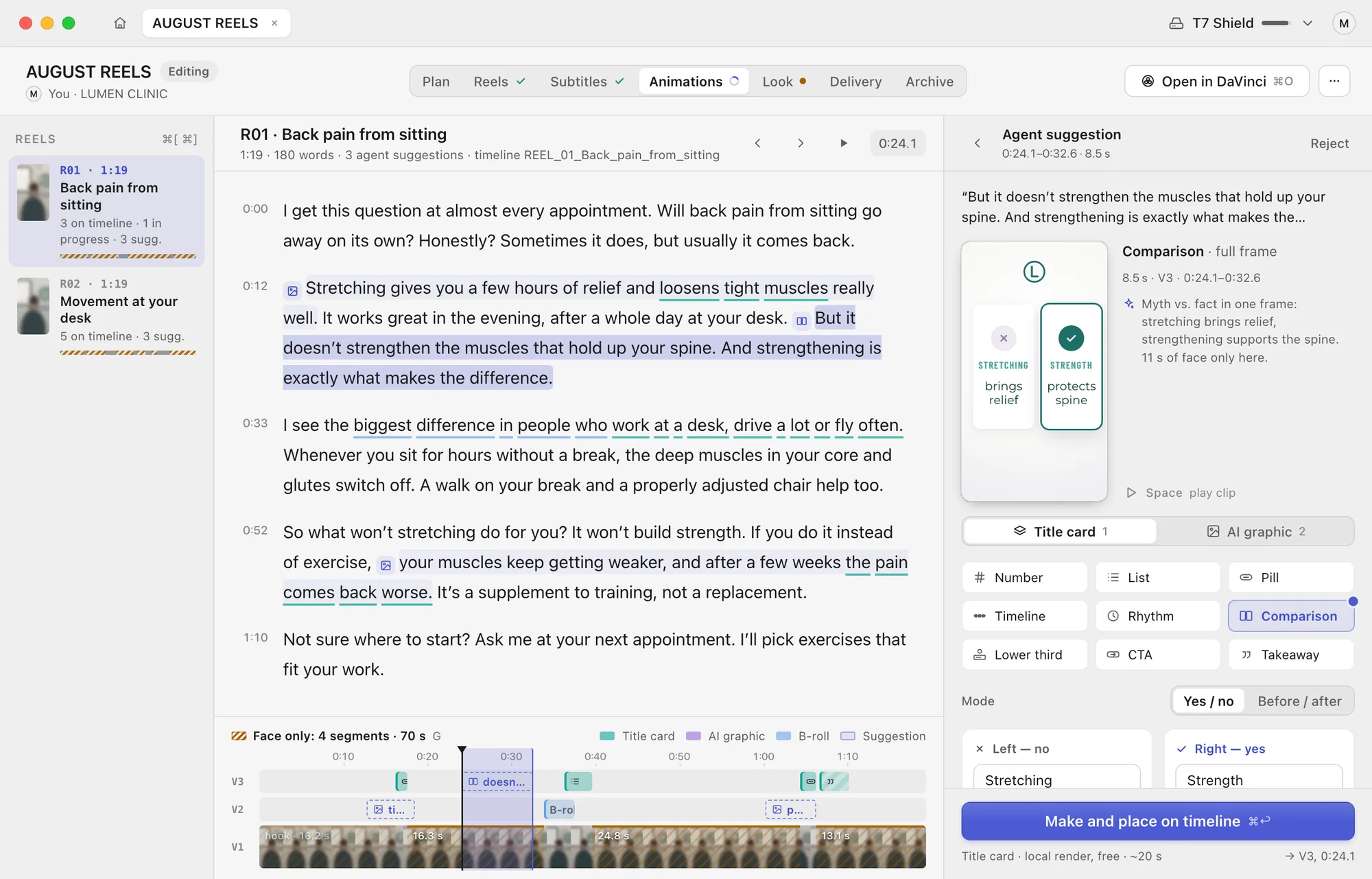Play the reel from header
The height and width of the screenshot is (879, 1372).
pos(843,143)
